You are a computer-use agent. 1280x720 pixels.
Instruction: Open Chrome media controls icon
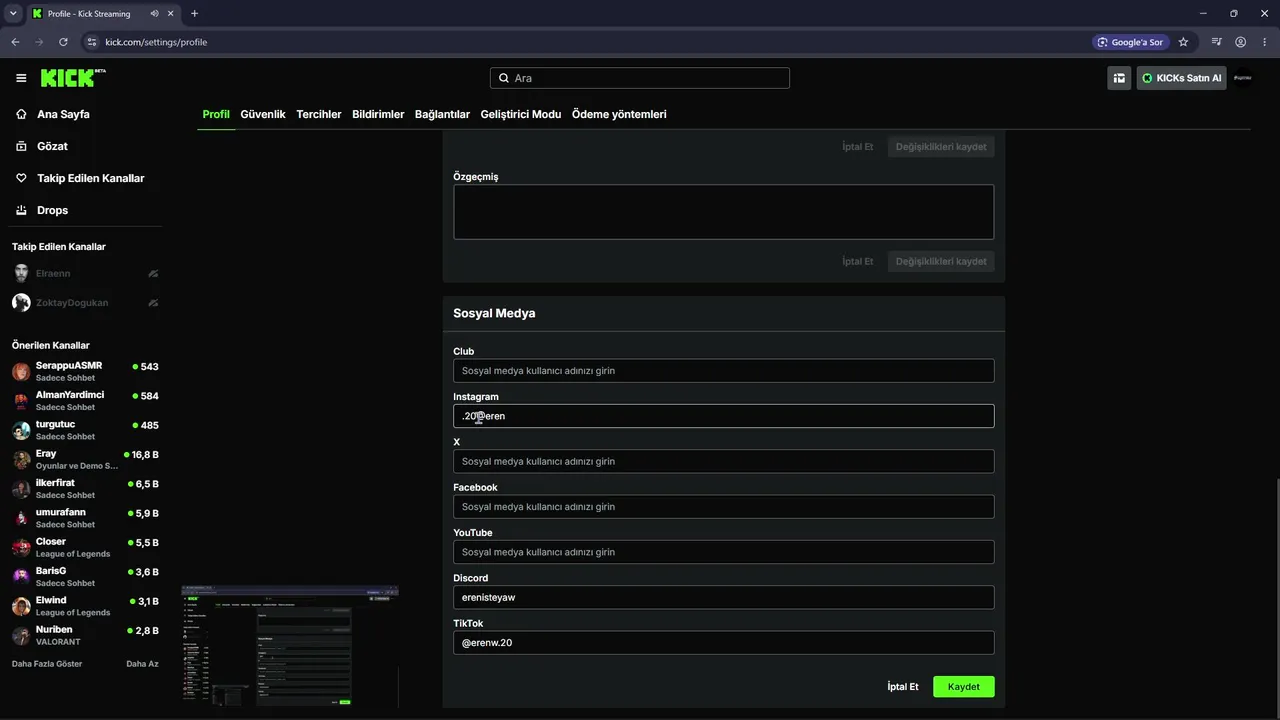click(1216, 42)
